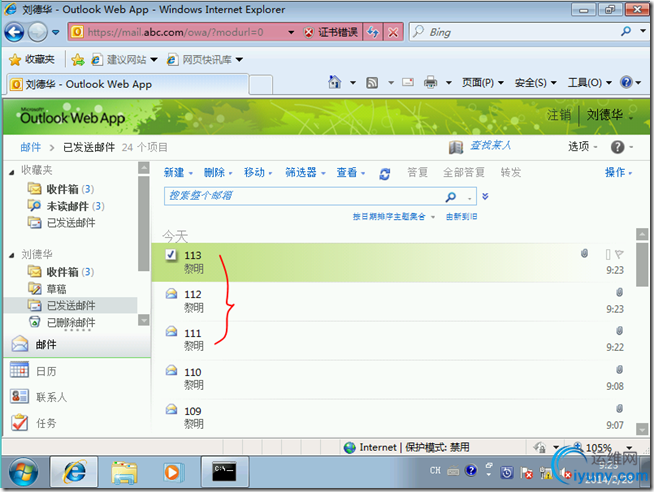
Task: Click the flag icon on message 113
Action: (x=619, y=254)
